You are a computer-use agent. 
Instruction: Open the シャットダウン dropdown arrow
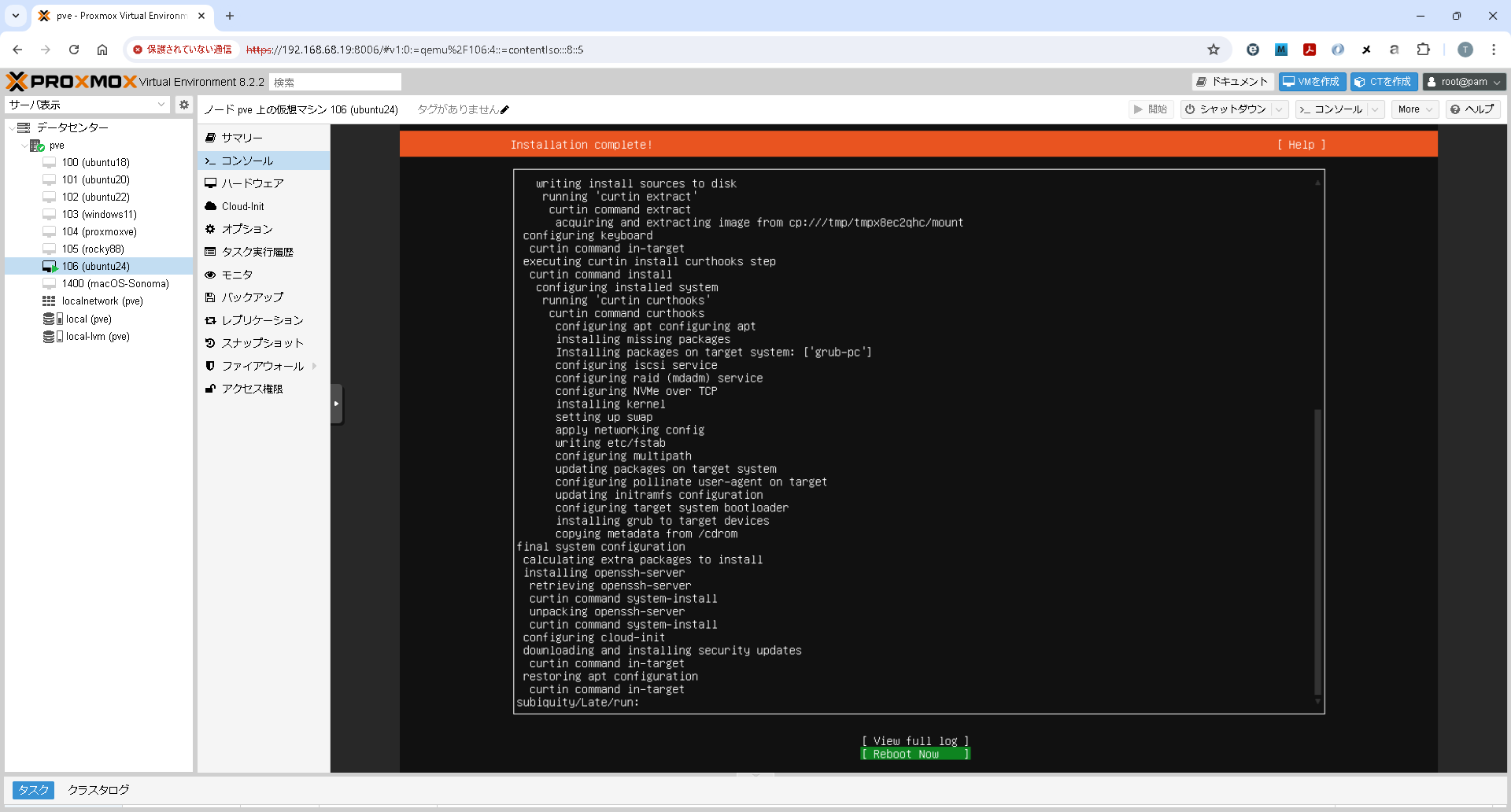[1280, 109]
